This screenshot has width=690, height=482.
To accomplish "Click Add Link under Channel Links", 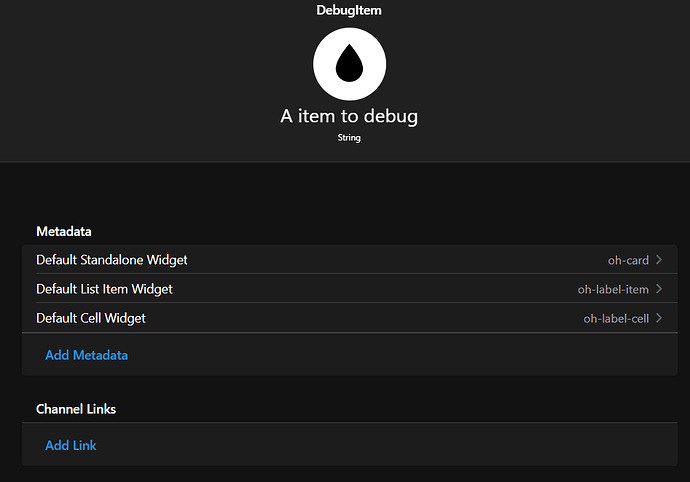I will point(71,445).
